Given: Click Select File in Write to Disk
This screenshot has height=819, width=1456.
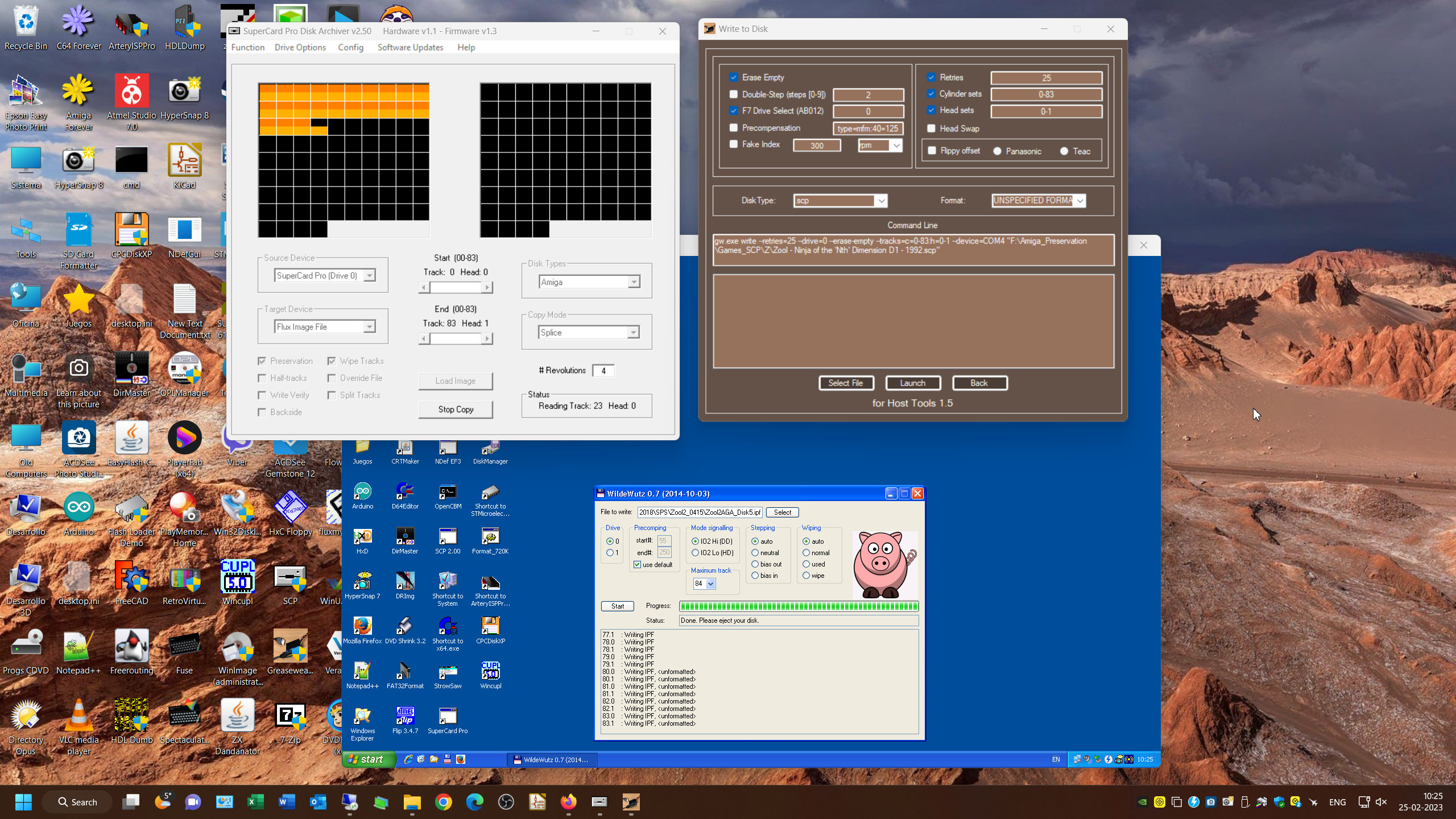Looking at the screenshot, I should pos(846,383).
